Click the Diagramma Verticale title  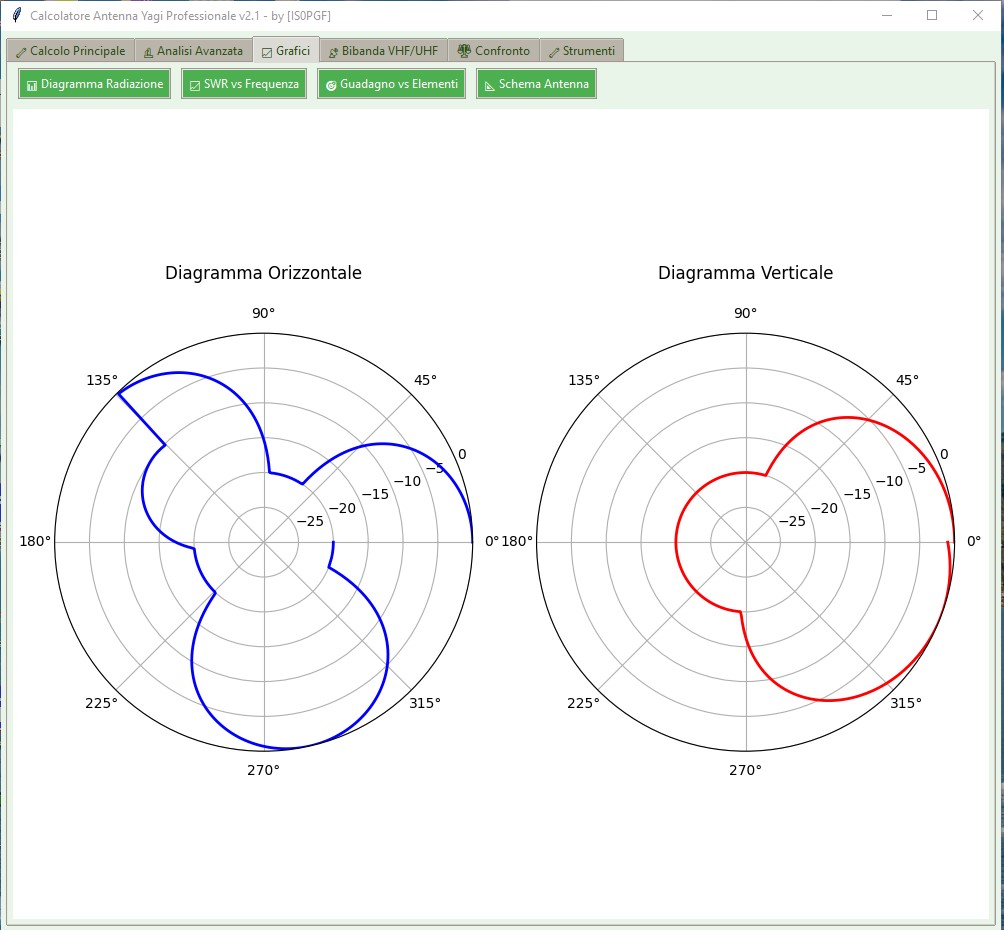(x=745, y=273)
